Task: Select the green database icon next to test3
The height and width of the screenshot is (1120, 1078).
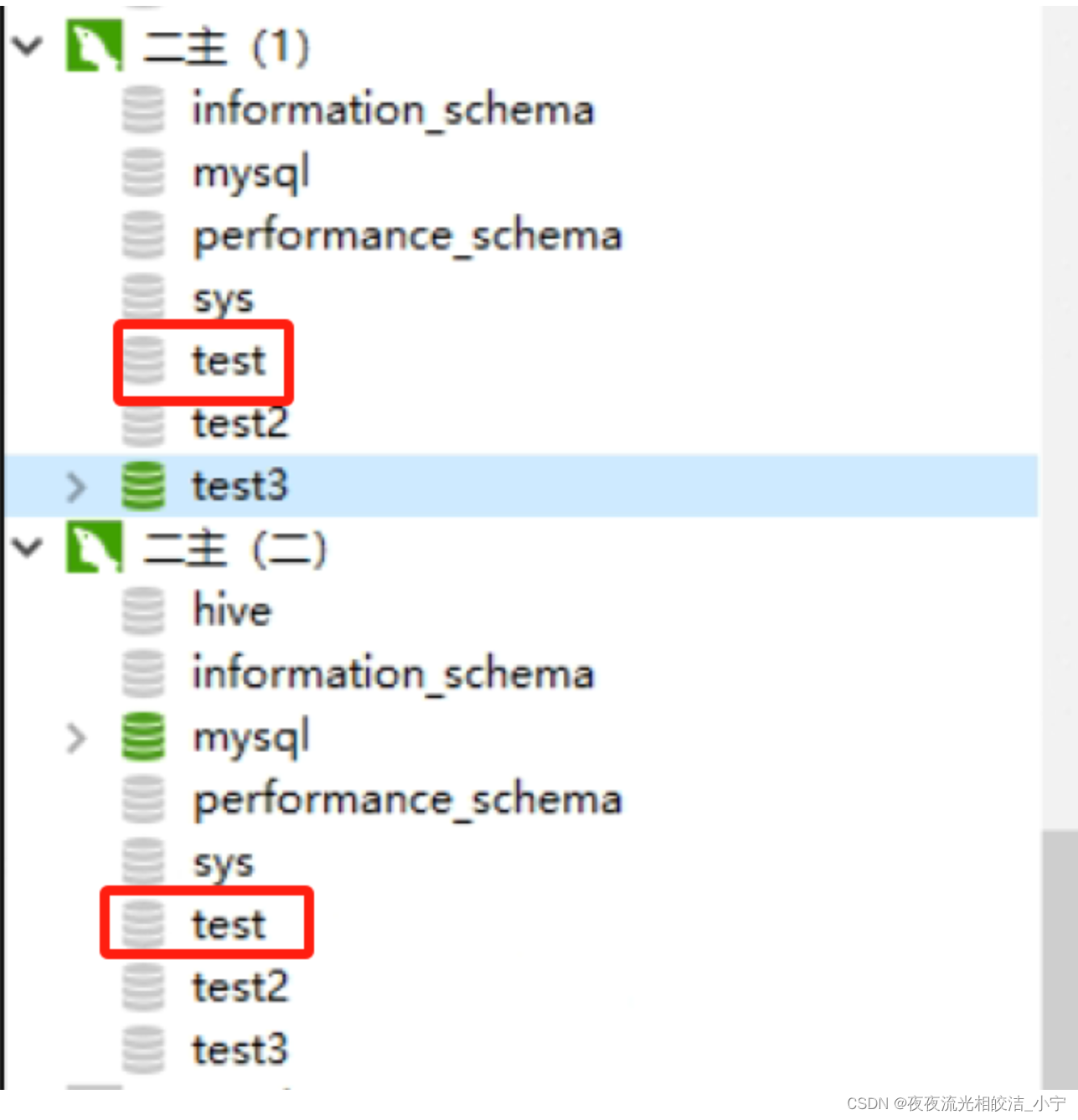Action: pyautogui.click(x=142, y=486)
